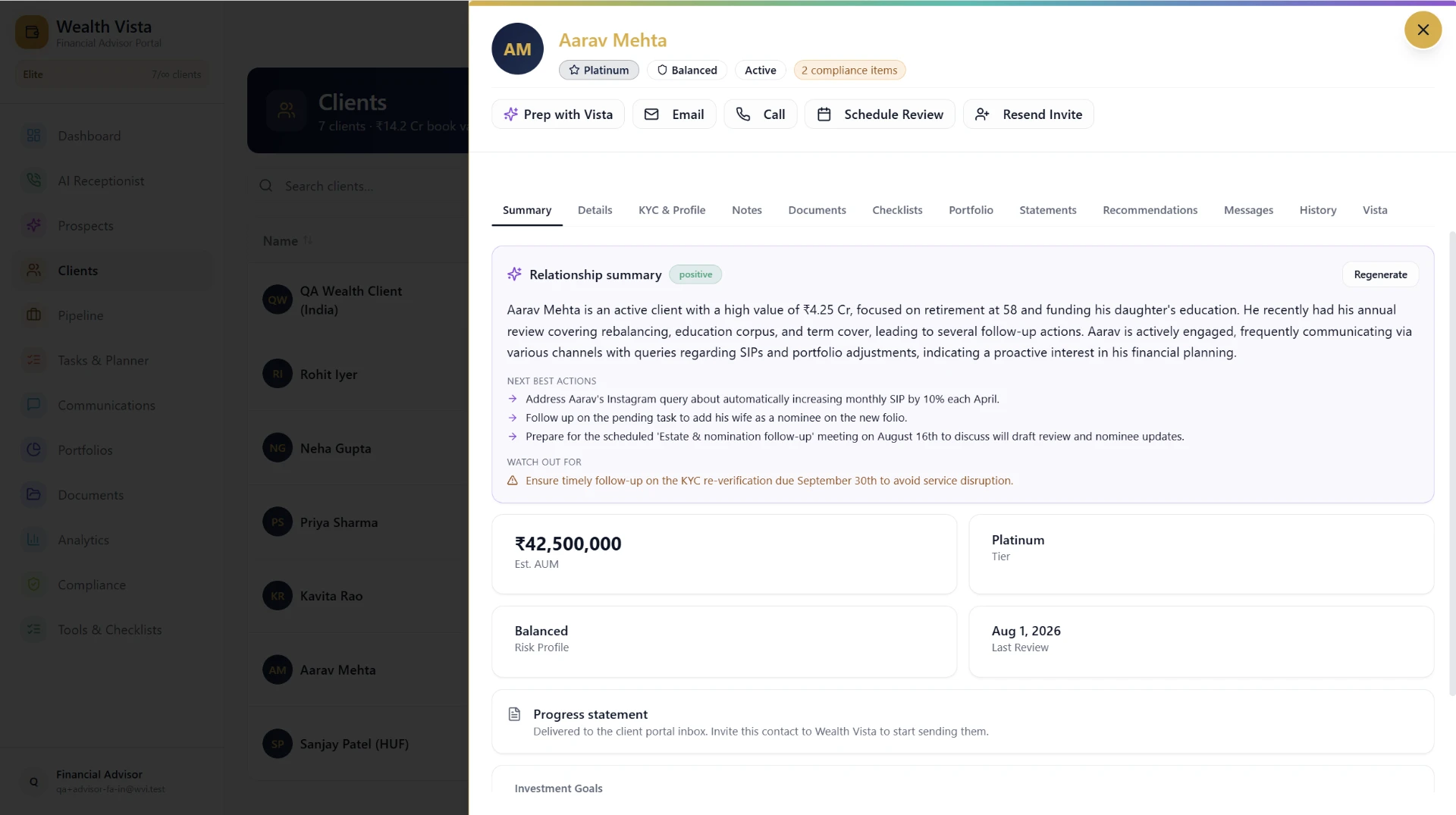Open the Checklists tab
The width and height of the screenshot is (1456, 815).
click(x=897, y=210)
